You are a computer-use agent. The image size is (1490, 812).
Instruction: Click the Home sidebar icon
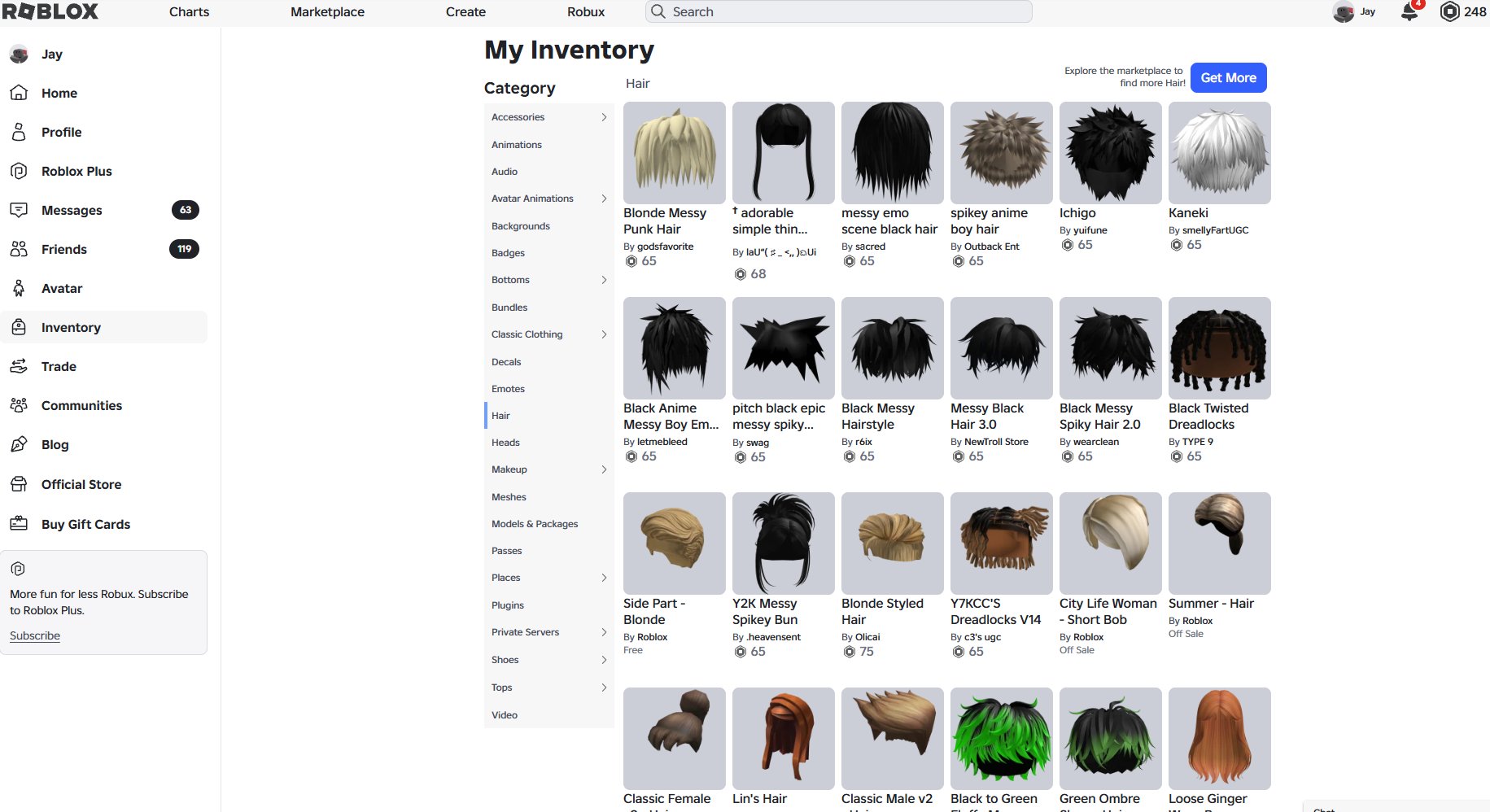click(19, 93)
